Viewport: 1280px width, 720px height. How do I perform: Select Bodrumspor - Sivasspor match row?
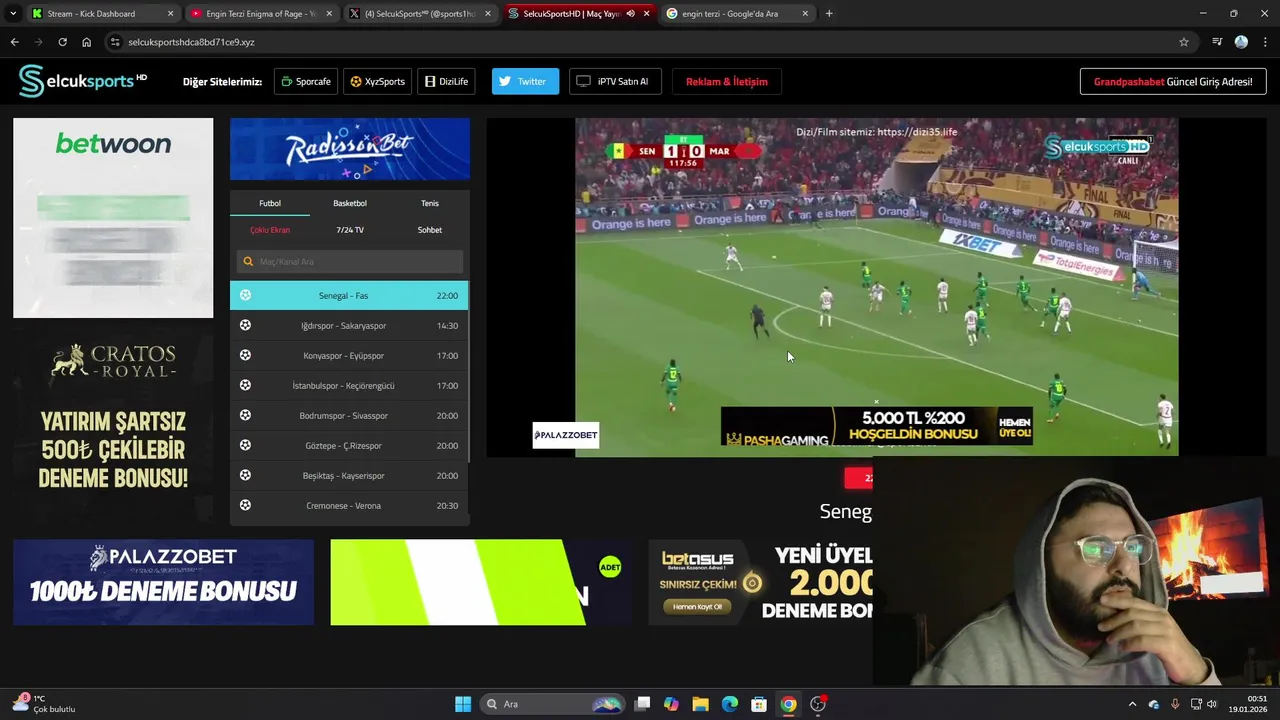click(x=349, y=415)
